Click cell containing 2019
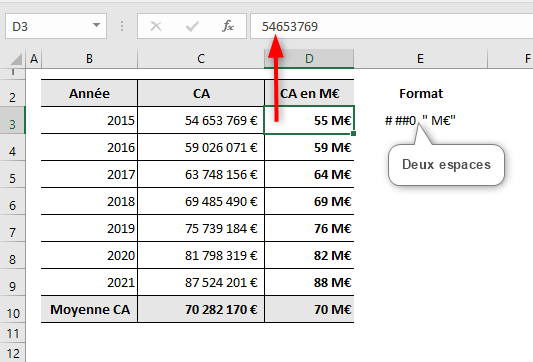This screenshot has width=533, height=362. (89, 228)
